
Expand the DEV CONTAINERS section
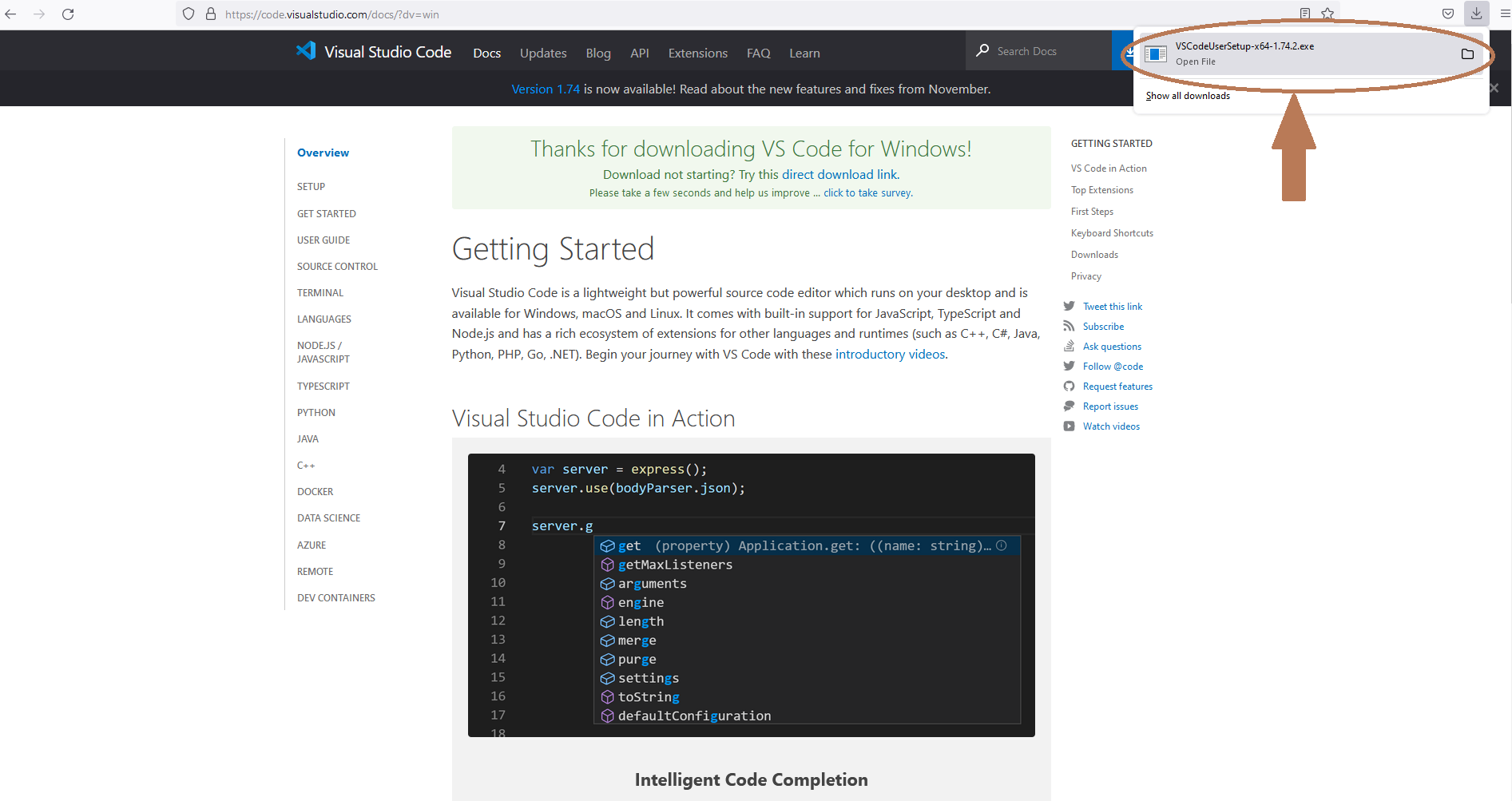click(335, 598)
